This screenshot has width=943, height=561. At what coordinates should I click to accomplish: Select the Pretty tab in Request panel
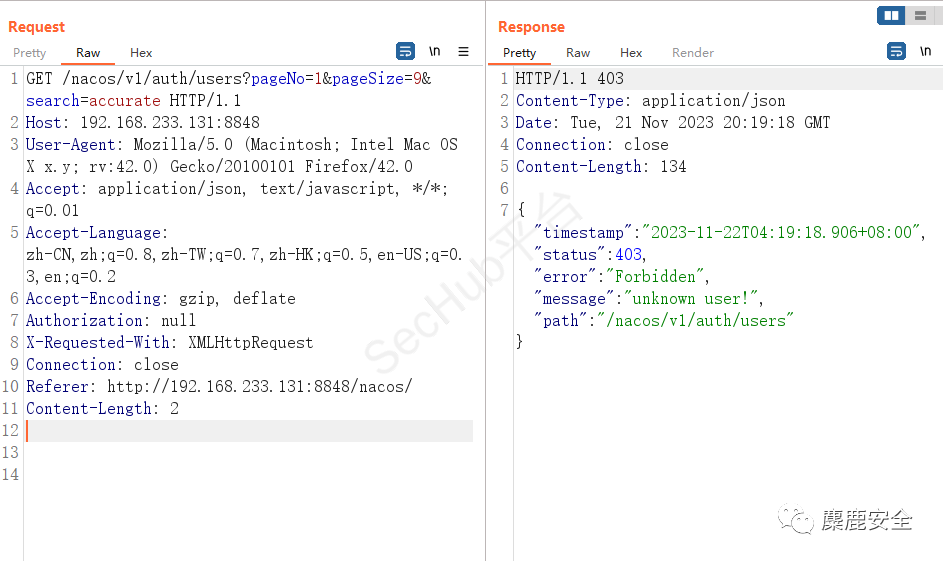[x=30, y=53]
